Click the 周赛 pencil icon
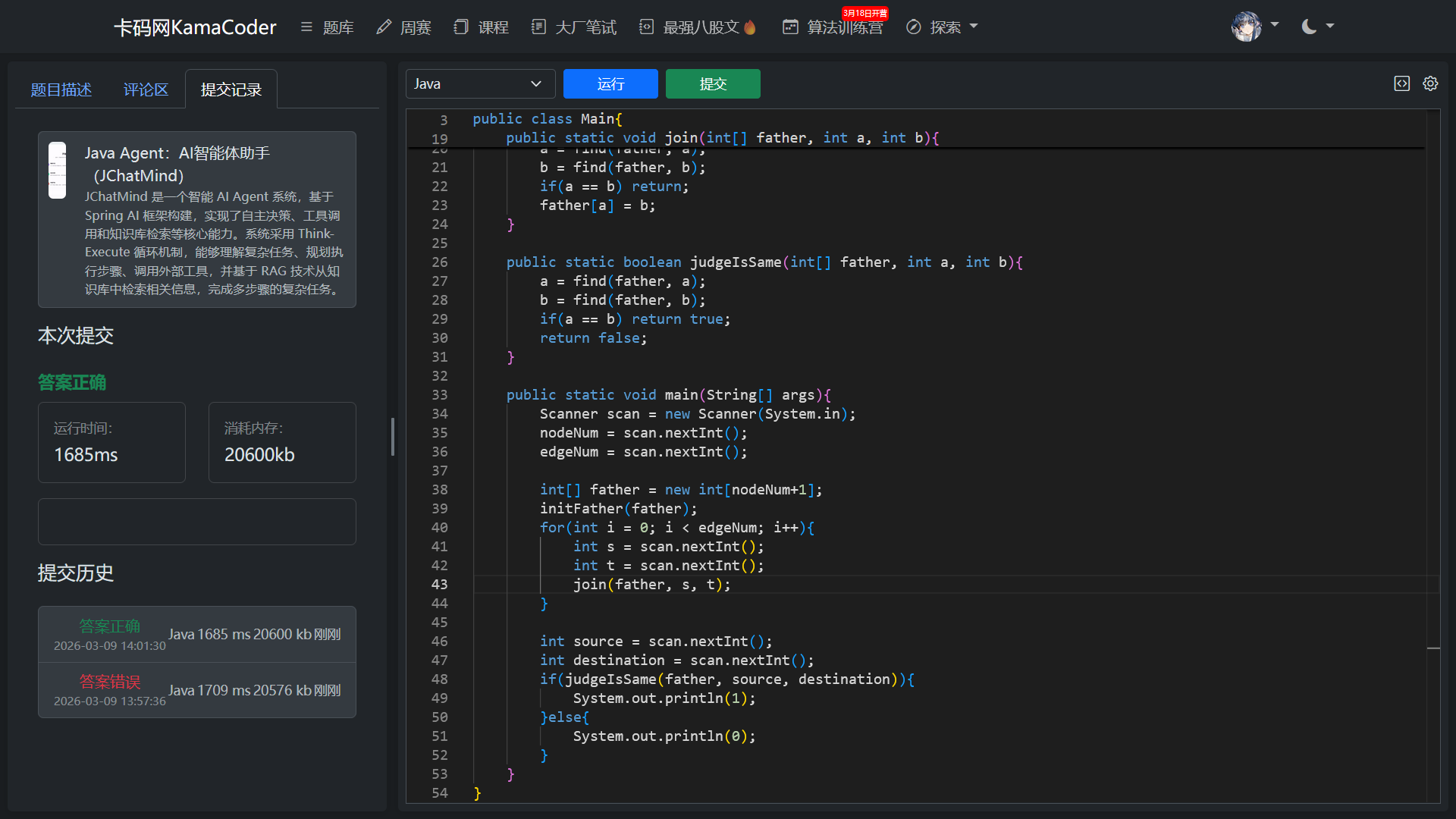The height and width of the screenshot is (819, 1456). [384, 27]
